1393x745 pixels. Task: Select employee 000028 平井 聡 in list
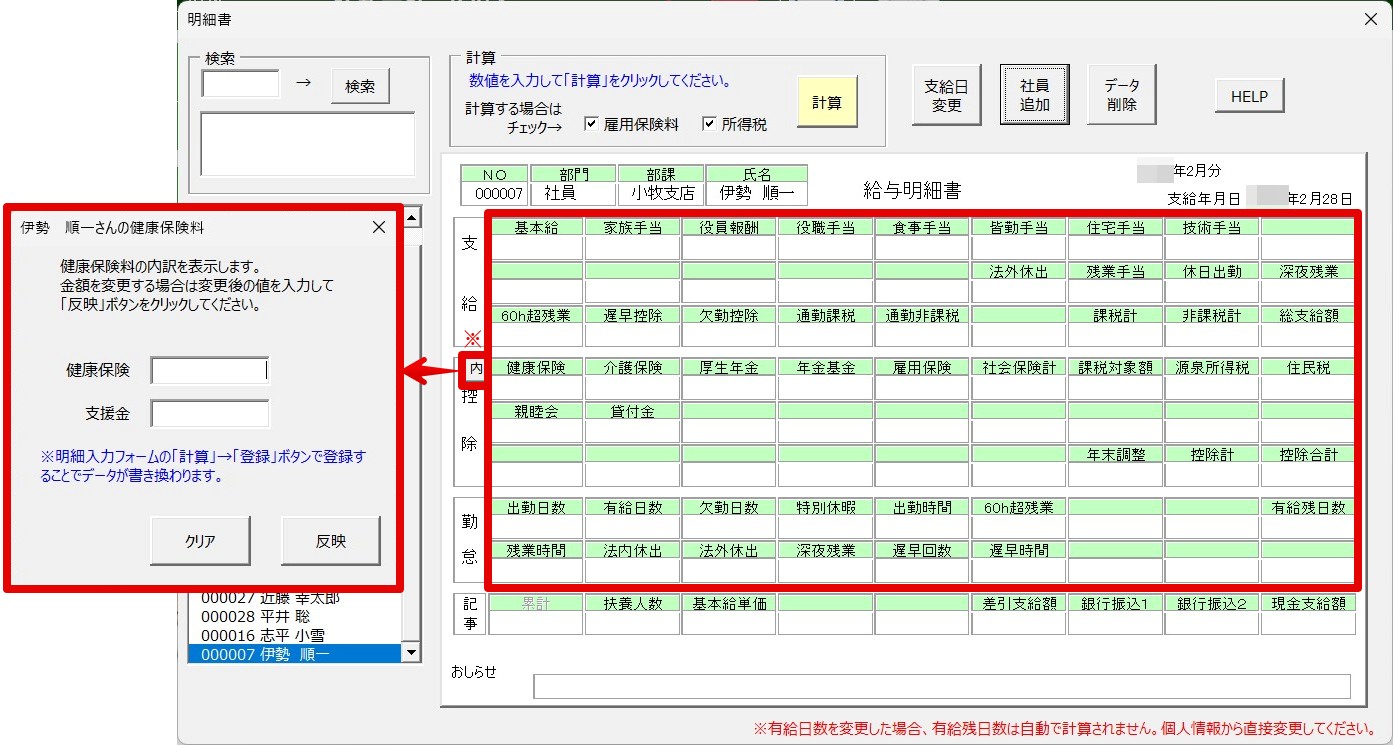294,616
